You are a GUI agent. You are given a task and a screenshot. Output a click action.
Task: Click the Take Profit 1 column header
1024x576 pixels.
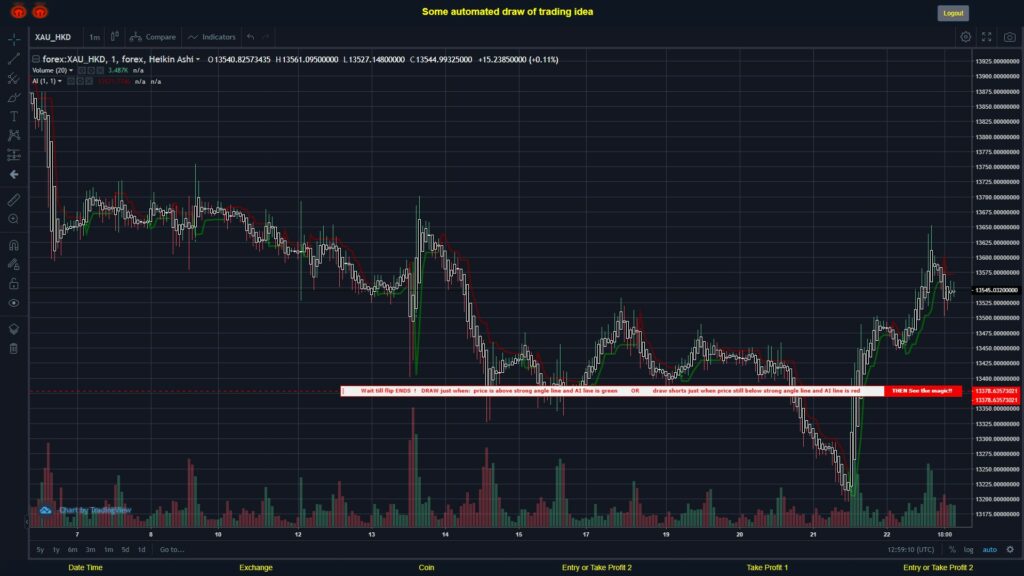coord(767,568)
